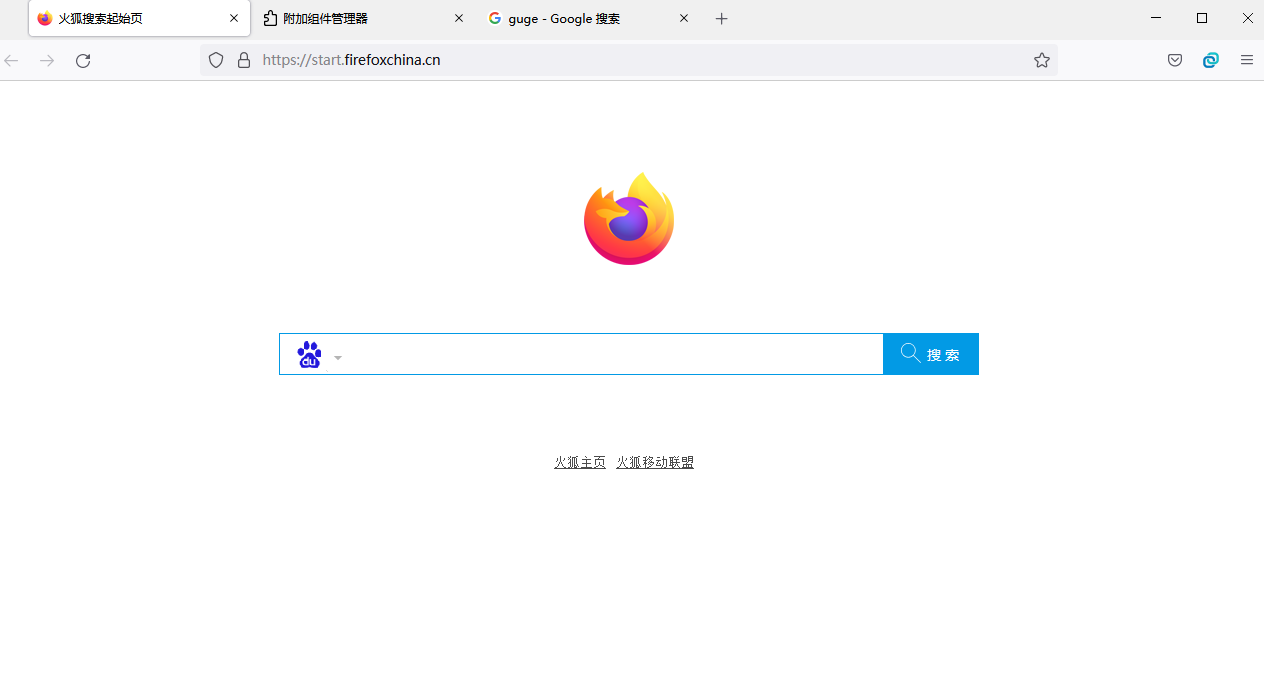Reload the current page
The width and height of the screenshot is (1264, 677).
(x=83, y=61)
